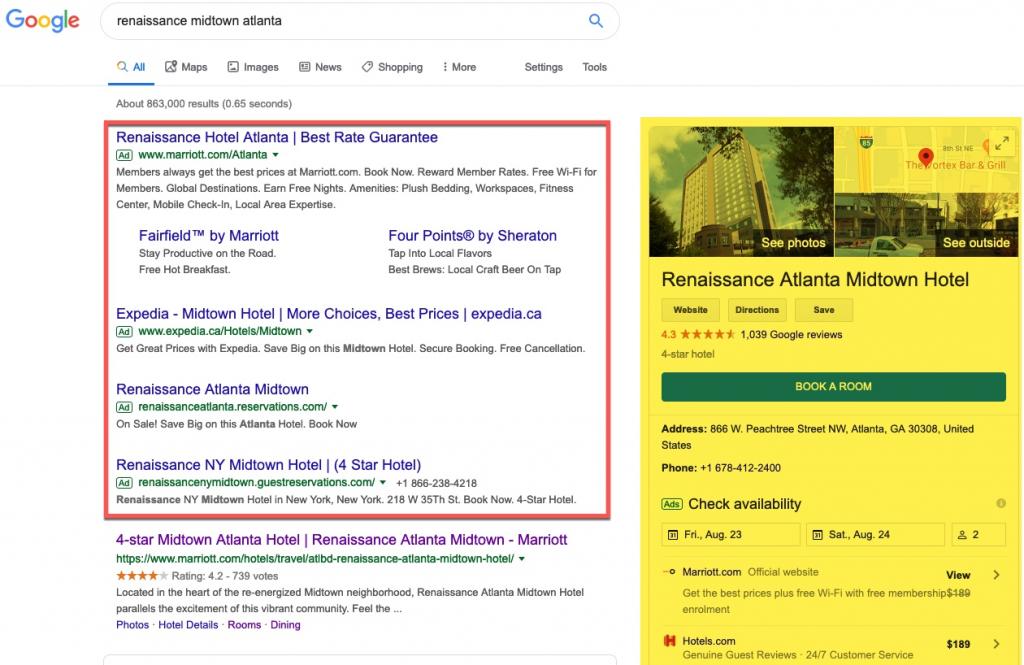Image resolution: width=1024 pixels, height=665 pixels.
Task: Open the Expedia Midtown Hotel ad
Action: pos(328,314)
